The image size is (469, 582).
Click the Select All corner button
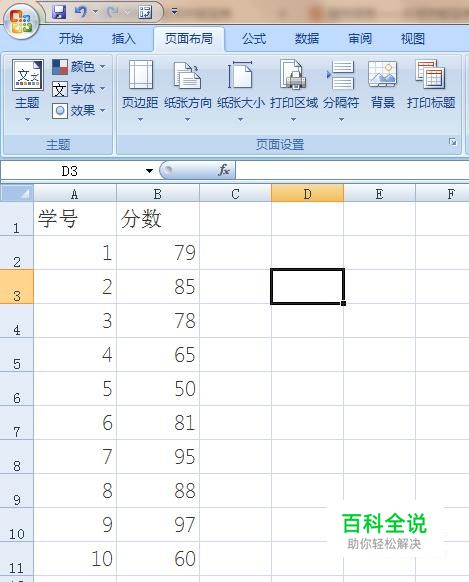pyautogui.click(x=17, y=193)
